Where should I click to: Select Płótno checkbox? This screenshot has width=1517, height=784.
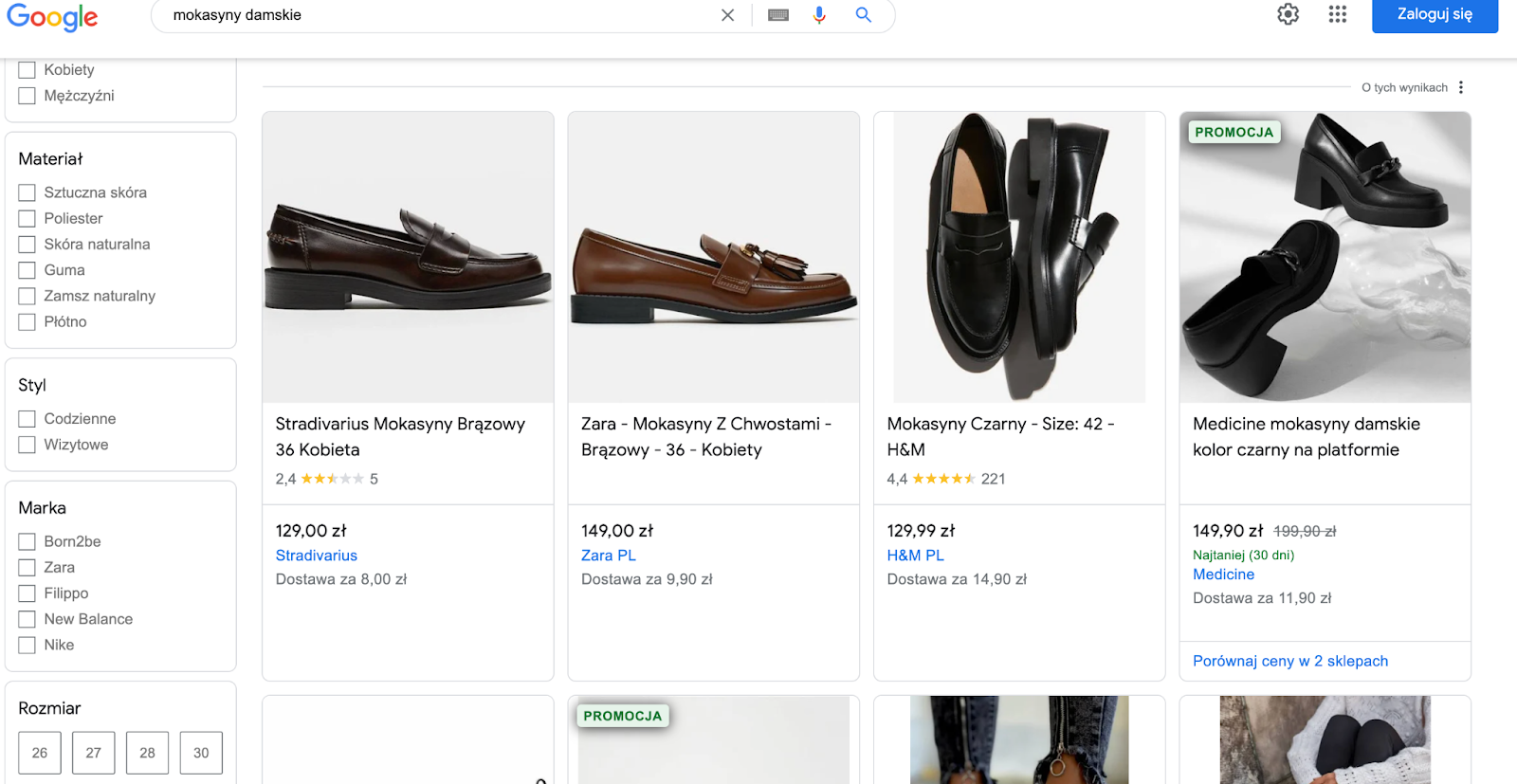(27, 322)
